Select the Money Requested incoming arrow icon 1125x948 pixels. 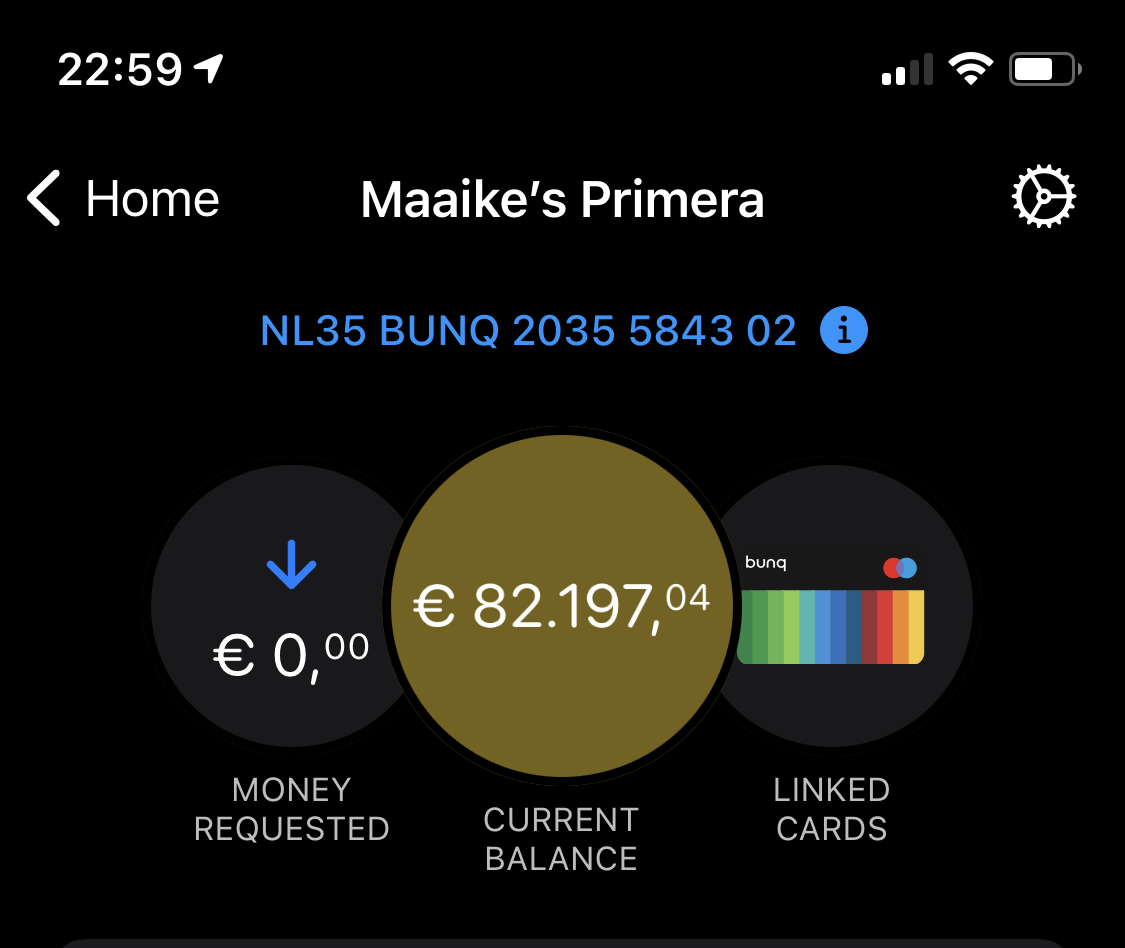click(290, 565)
